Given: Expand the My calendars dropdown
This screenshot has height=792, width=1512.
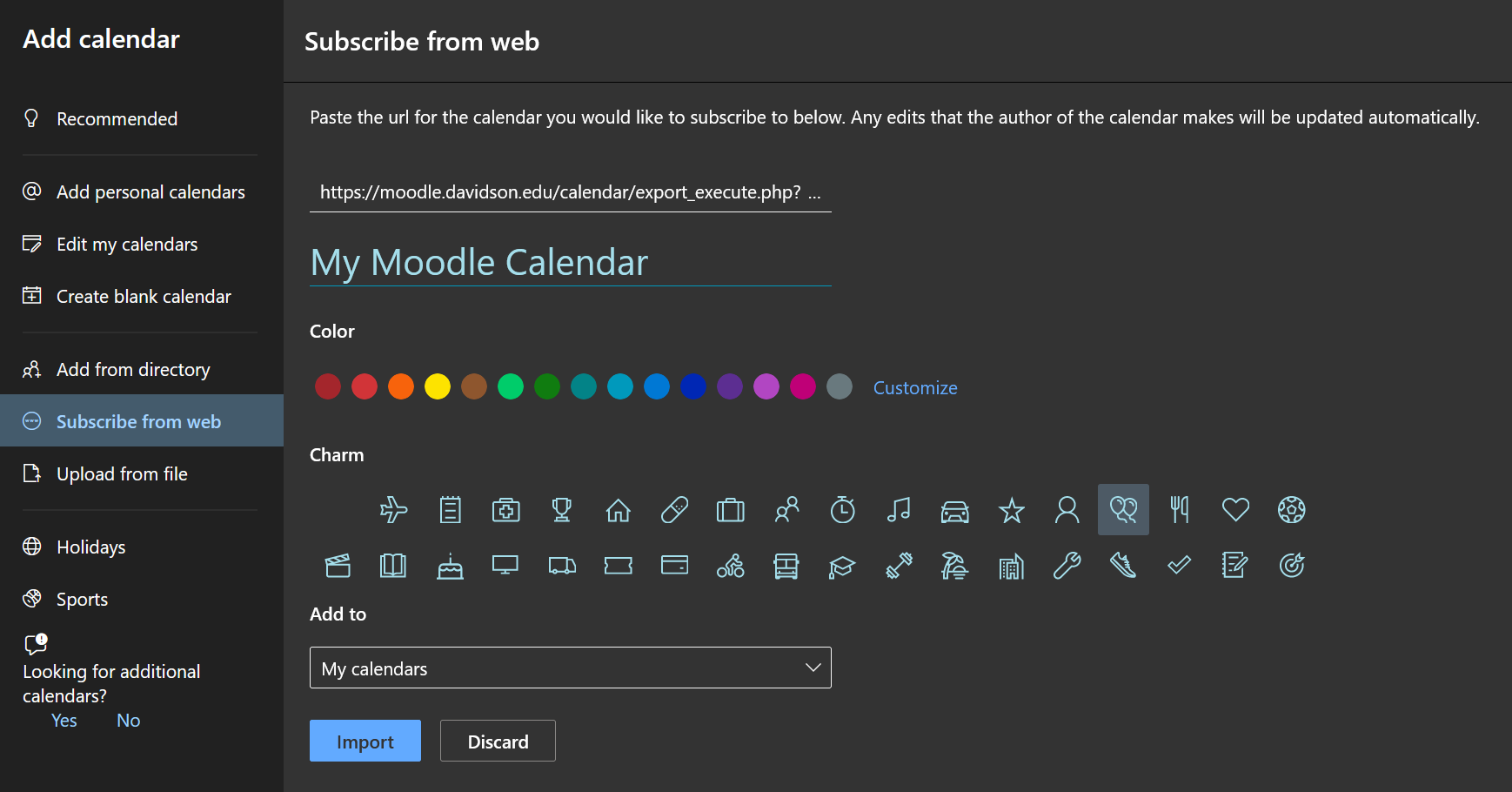Looking at the screenshot, I should pos(570,668).
